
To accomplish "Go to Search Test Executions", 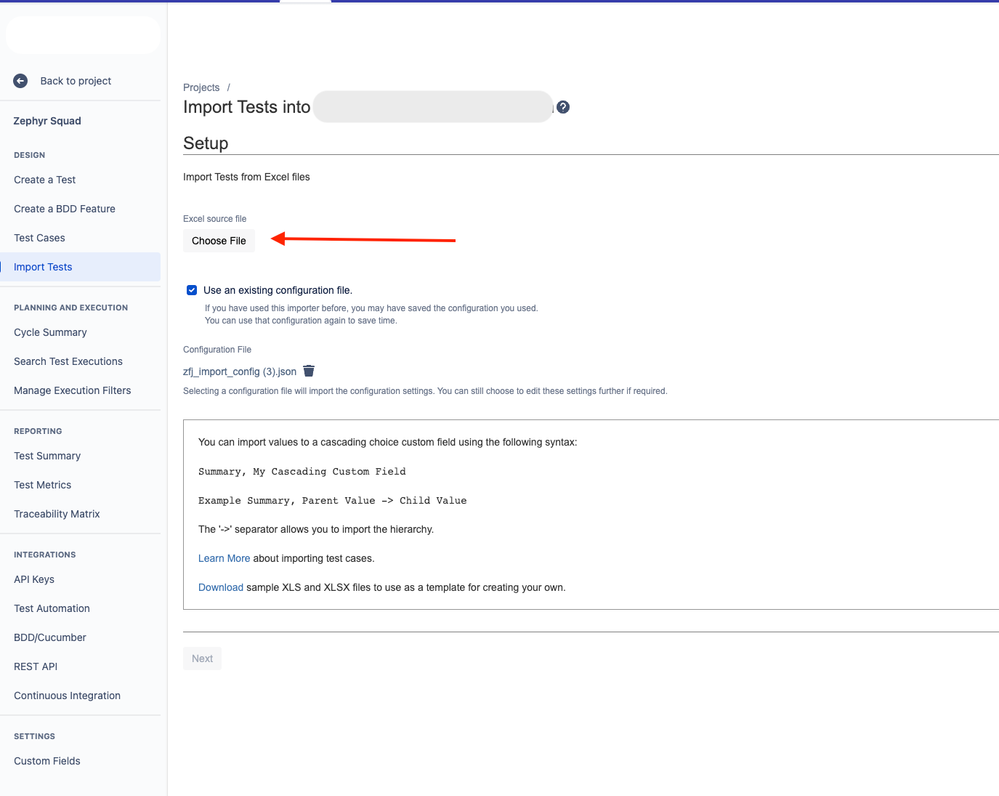I will (x=68, y=361).
